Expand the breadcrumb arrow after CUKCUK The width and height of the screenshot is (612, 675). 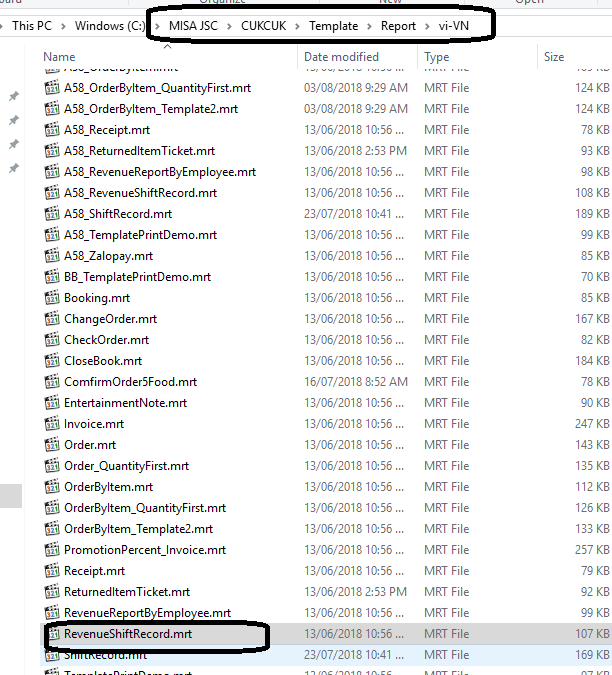(297, 26)
